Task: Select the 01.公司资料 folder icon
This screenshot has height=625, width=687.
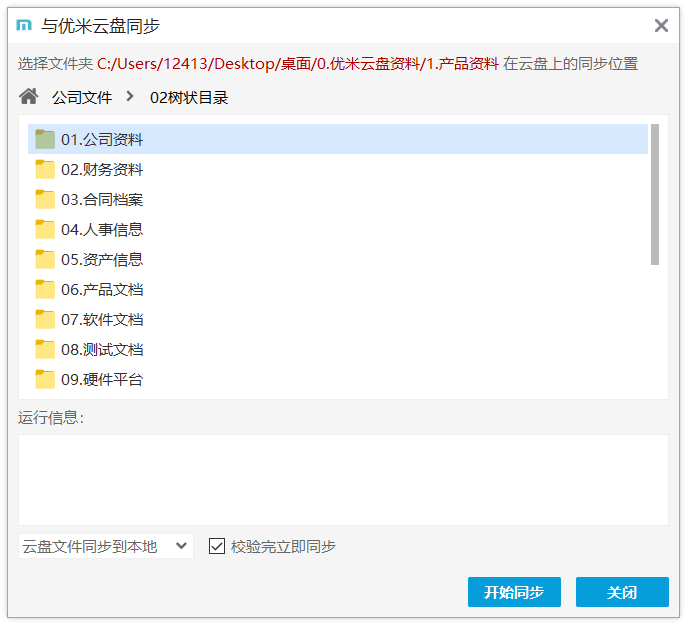Action: (x=45, y=139)
